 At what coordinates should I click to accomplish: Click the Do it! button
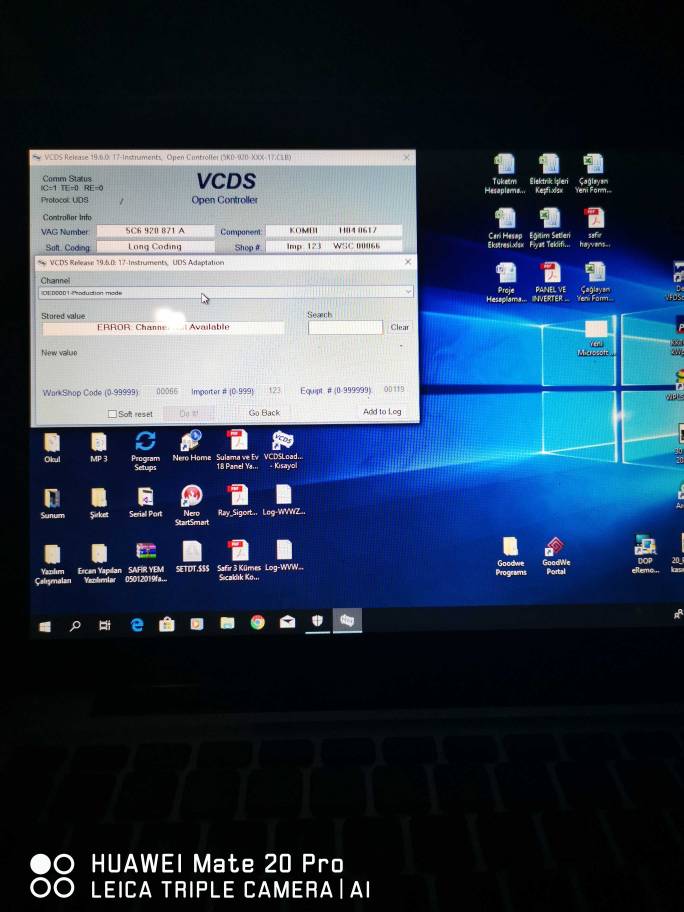(x=188, y=414)
